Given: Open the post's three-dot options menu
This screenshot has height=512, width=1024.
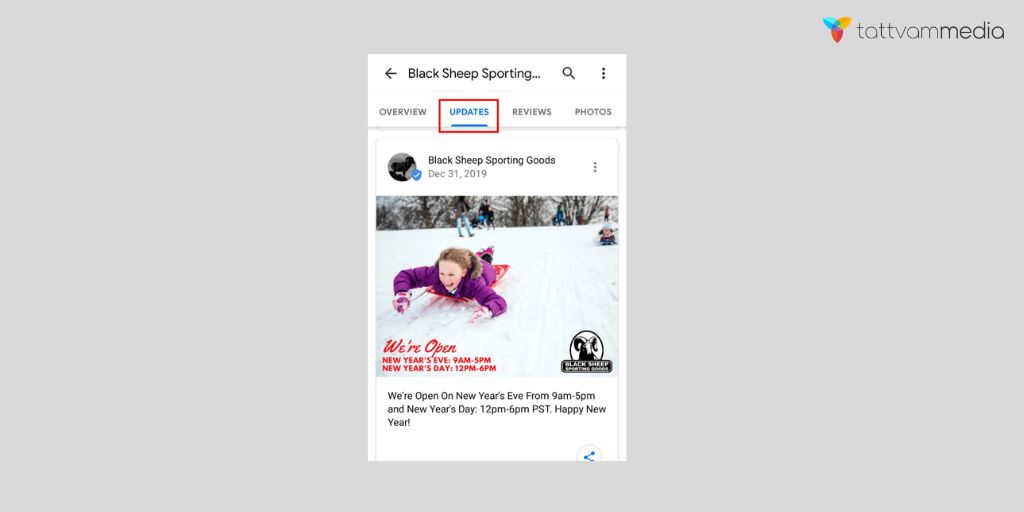Looking at the screenshot, I should coord(595,167).
